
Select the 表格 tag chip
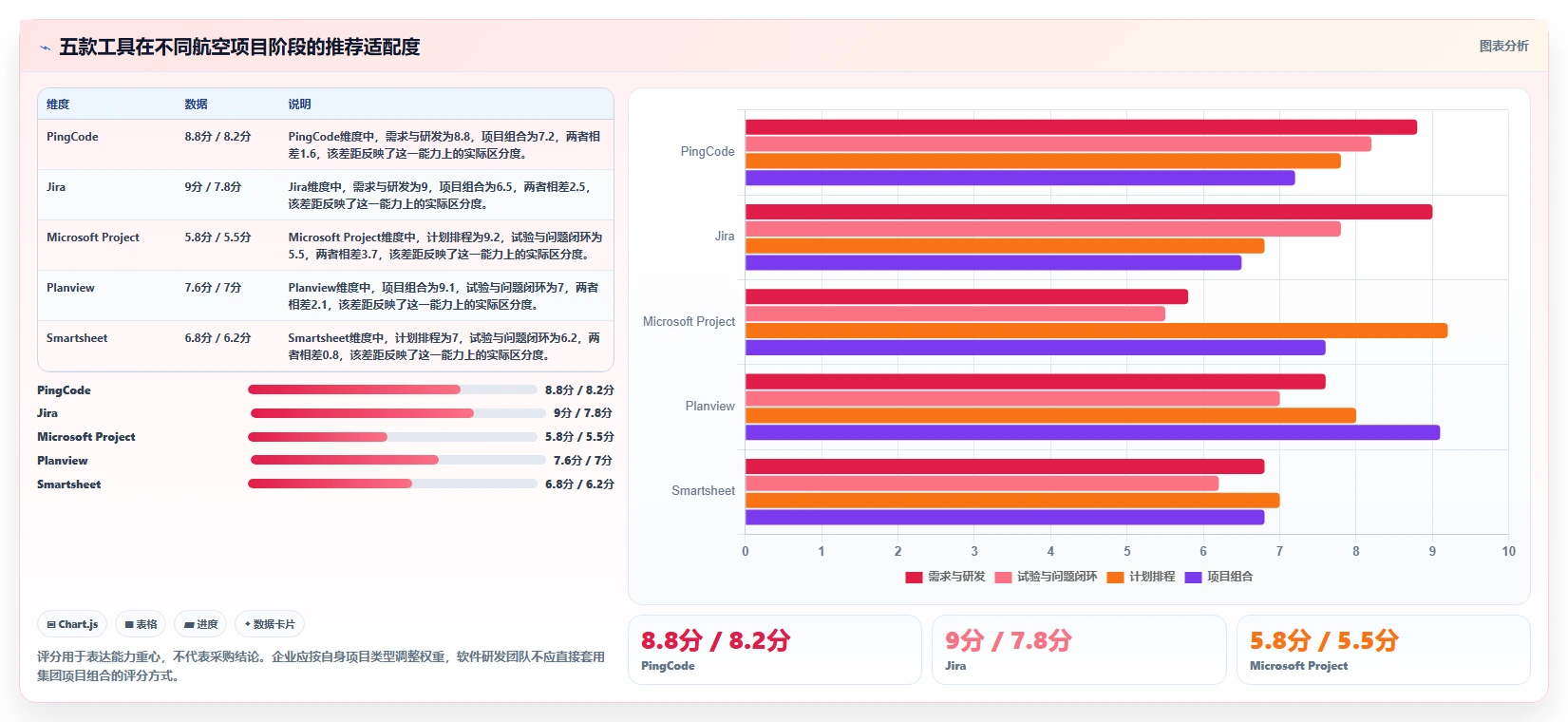(x=141, y=624)
